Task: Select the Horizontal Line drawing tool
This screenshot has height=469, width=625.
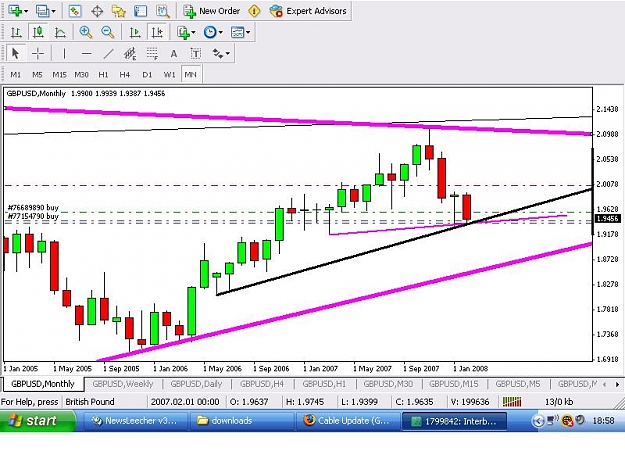Action: (86, 53)
